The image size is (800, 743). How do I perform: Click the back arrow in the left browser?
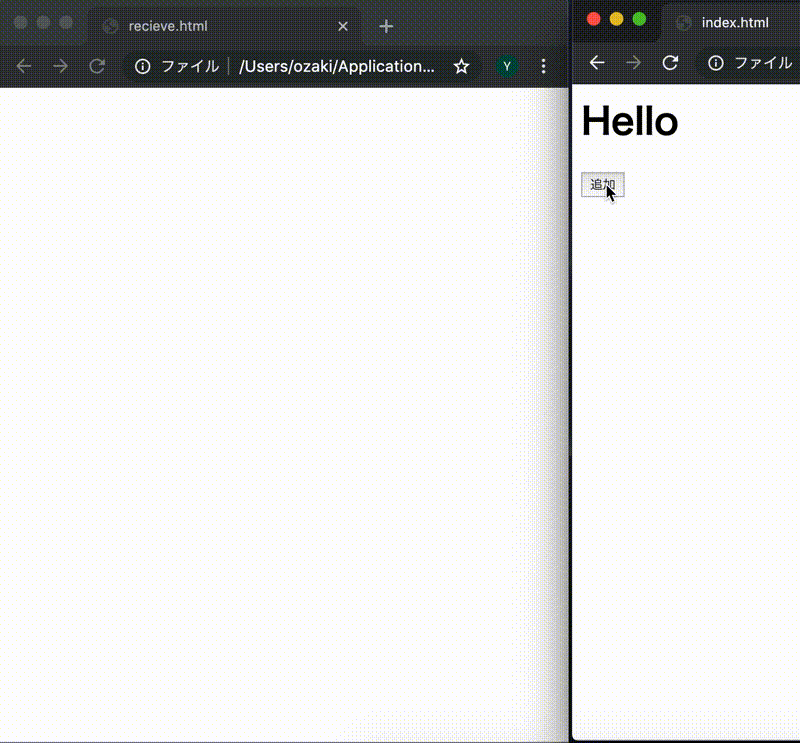pyautogui.click(x=24, y=66)
